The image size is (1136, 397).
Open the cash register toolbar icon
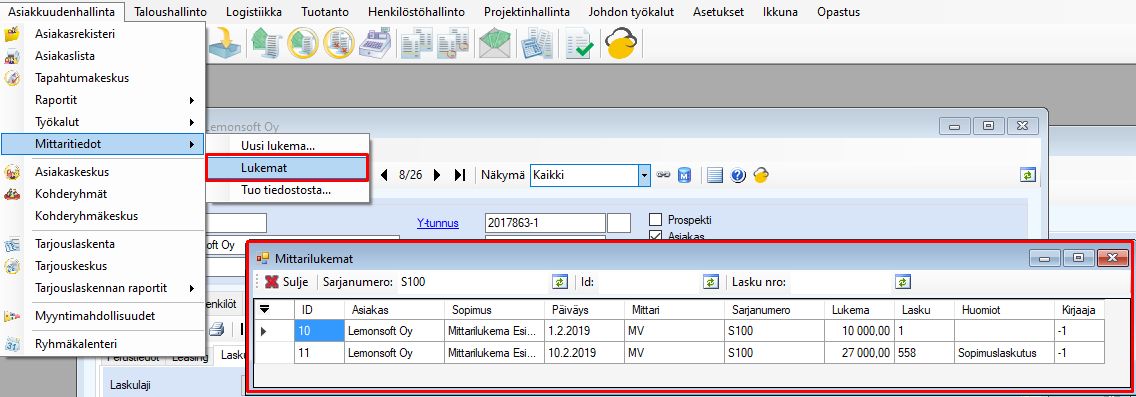(375, 43)
